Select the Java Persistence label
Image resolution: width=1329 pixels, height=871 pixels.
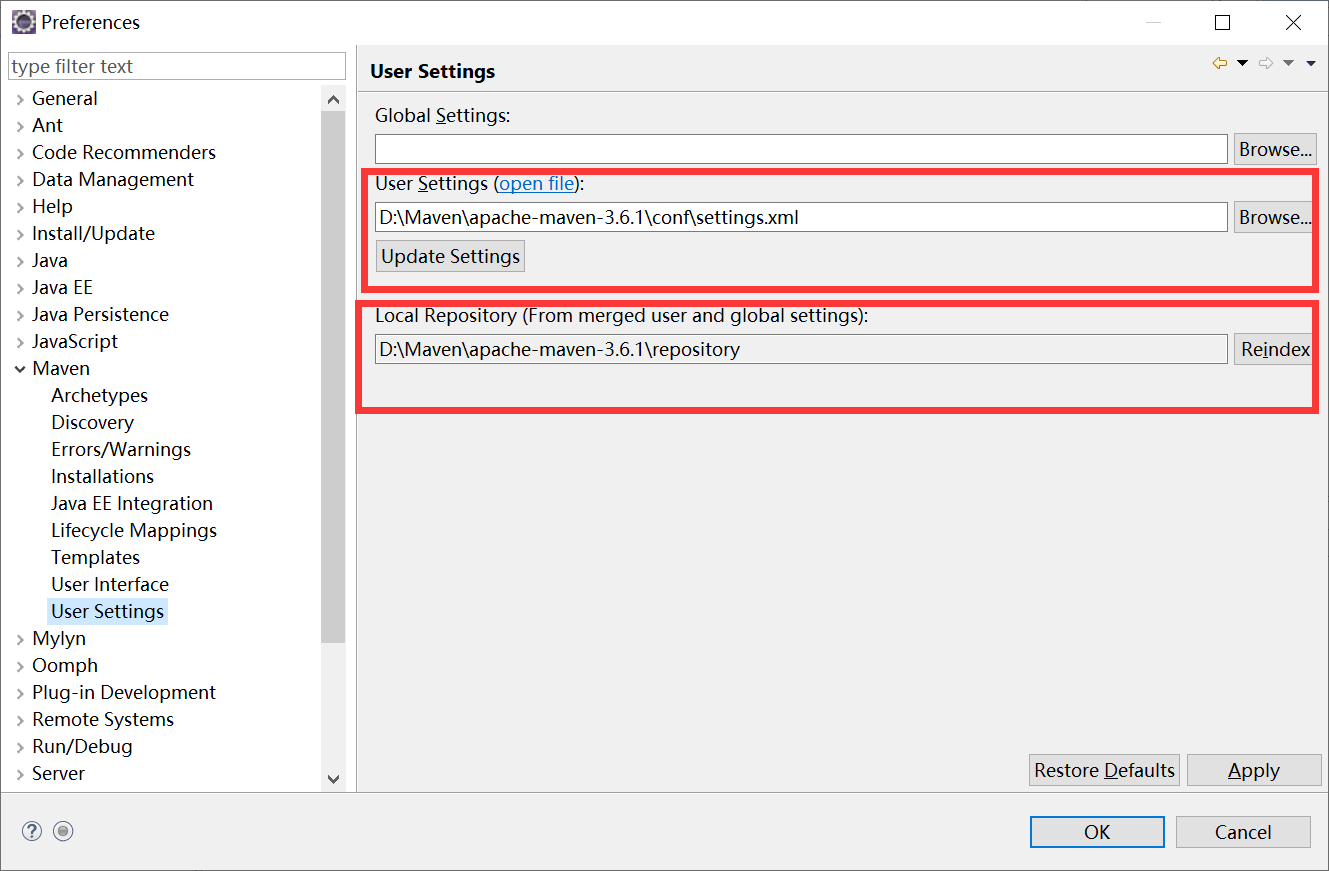click(x=100, y=314)
